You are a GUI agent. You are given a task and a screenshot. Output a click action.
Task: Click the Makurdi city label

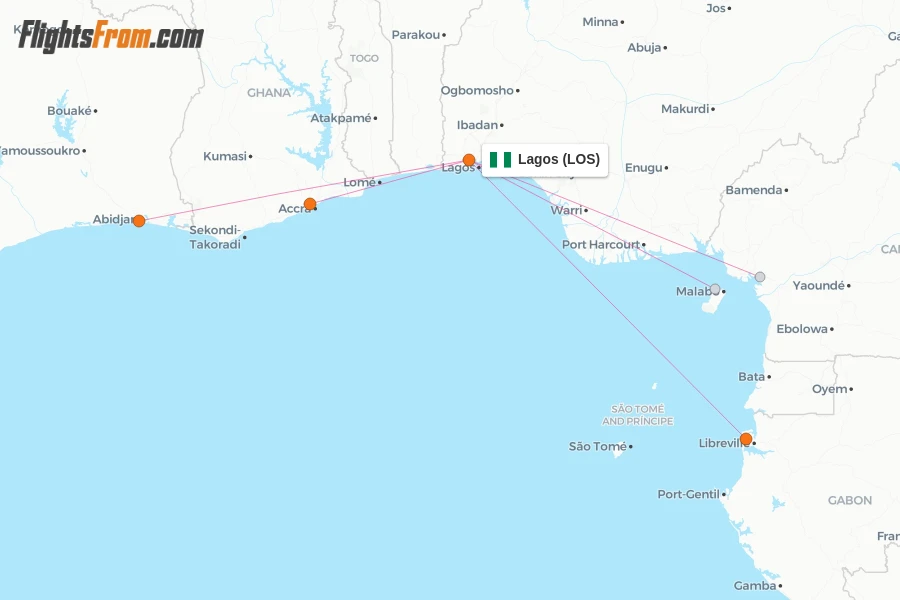pyautogui.click(x=685, y=109)
